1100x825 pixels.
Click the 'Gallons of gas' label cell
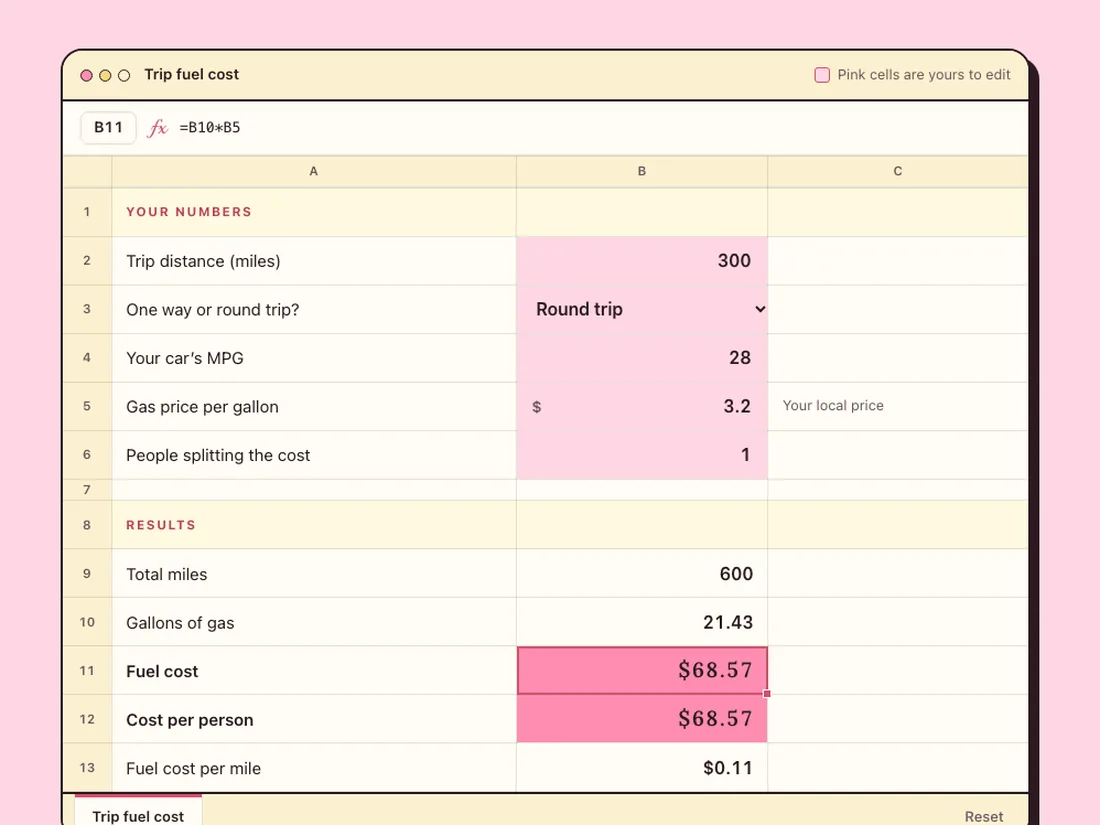(314, 622)
